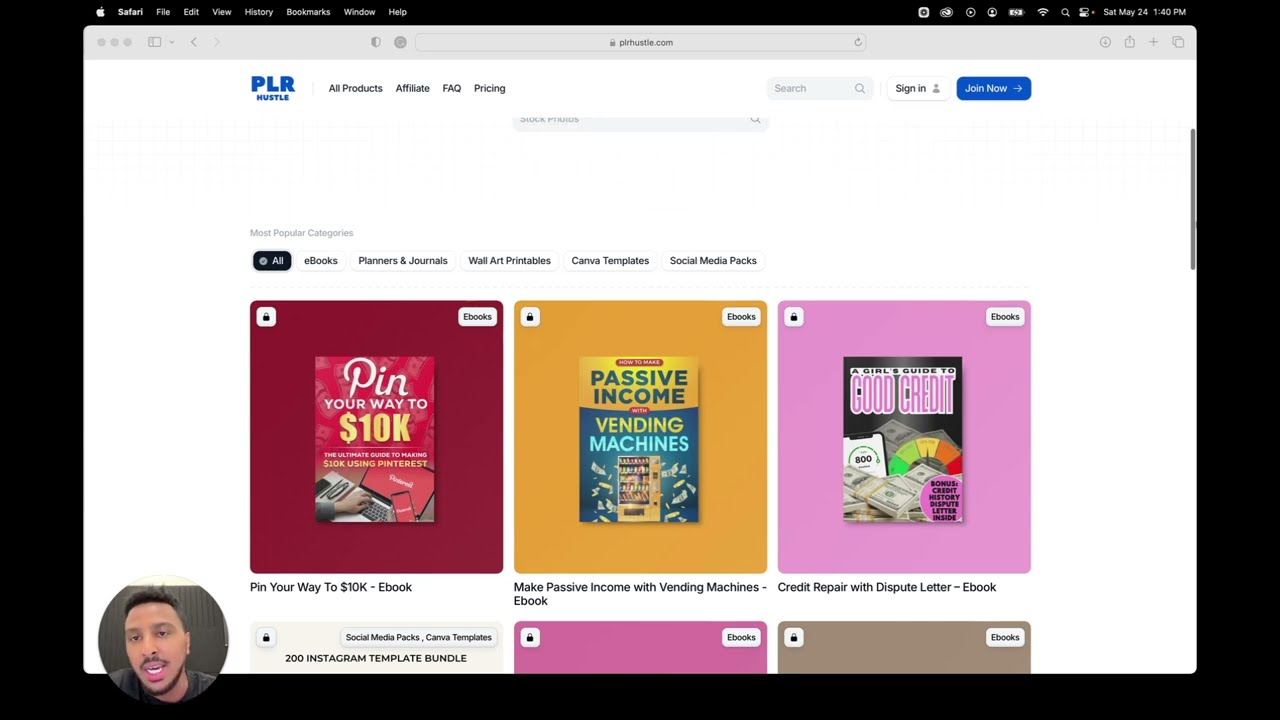
Task: Open Pin Your Way To $10K - Ebook title link
Action: [331, 587]
